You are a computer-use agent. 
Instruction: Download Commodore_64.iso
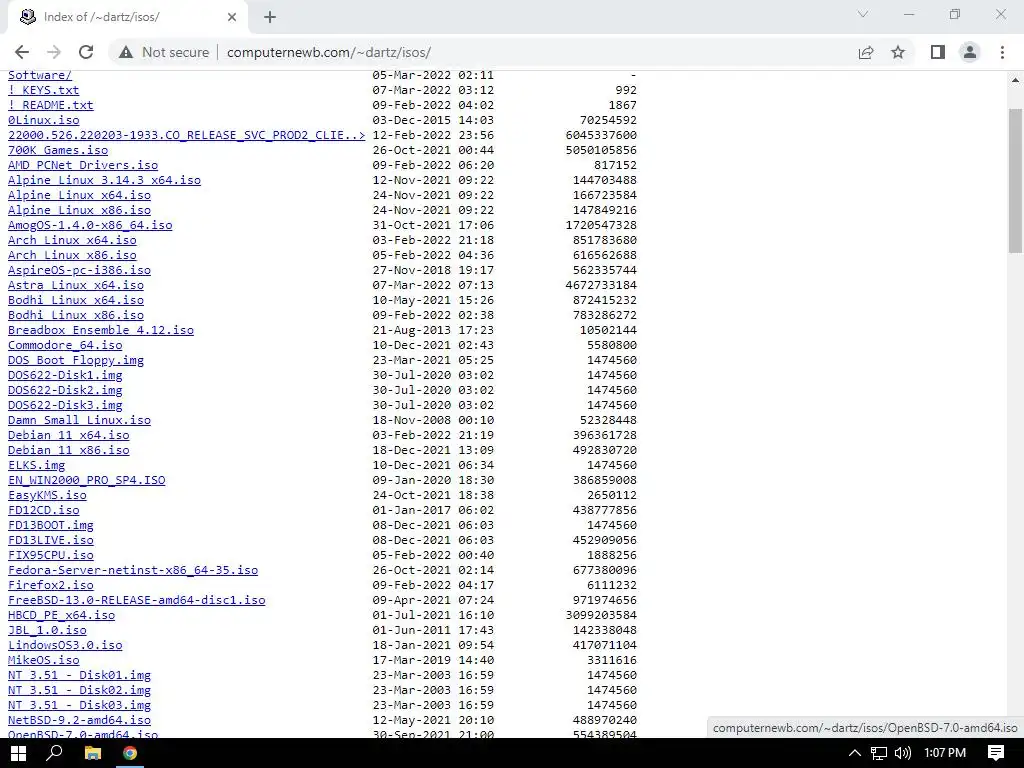65,345
